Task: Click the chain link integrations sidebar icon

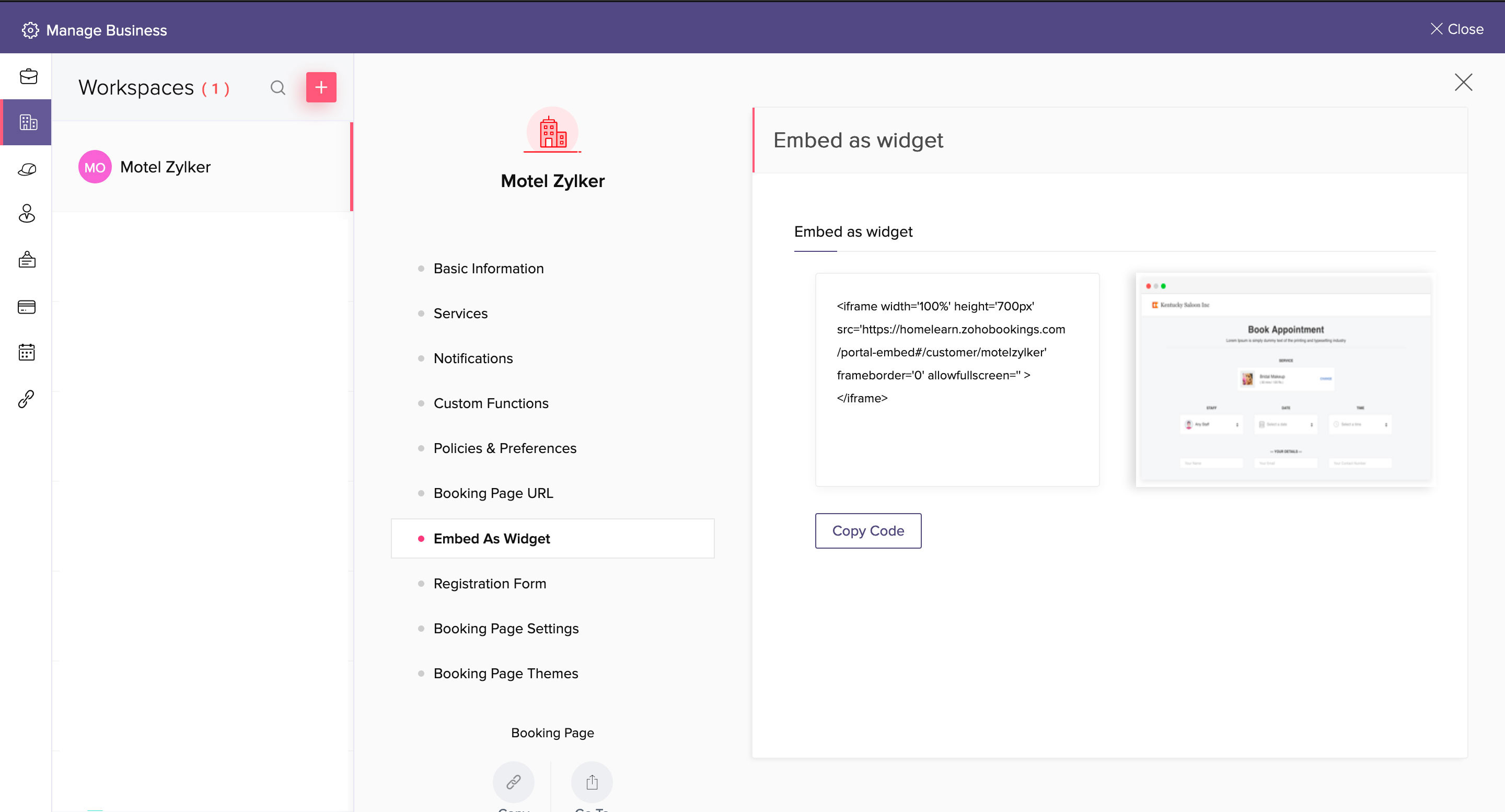Action: tap(27, 399)
